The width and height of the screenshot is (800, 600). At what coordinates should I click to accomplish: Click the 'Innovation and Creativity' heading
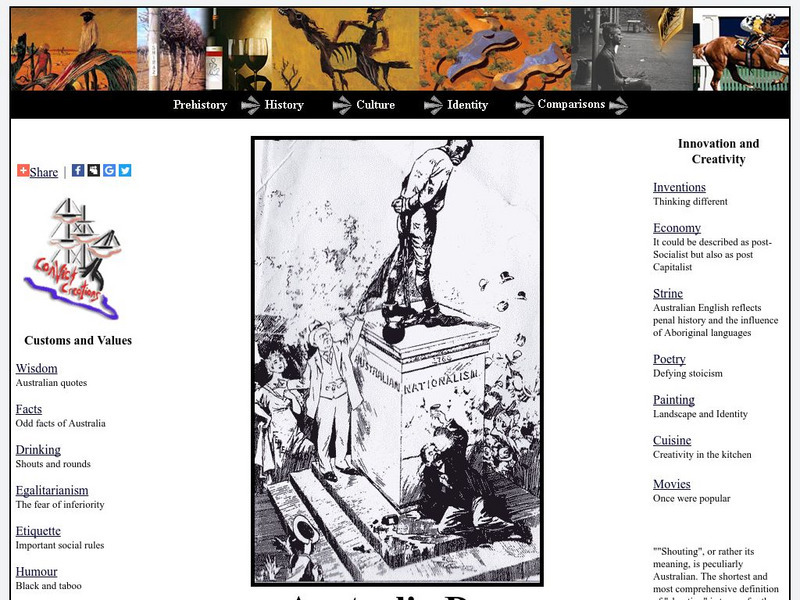tap(718, 151)
